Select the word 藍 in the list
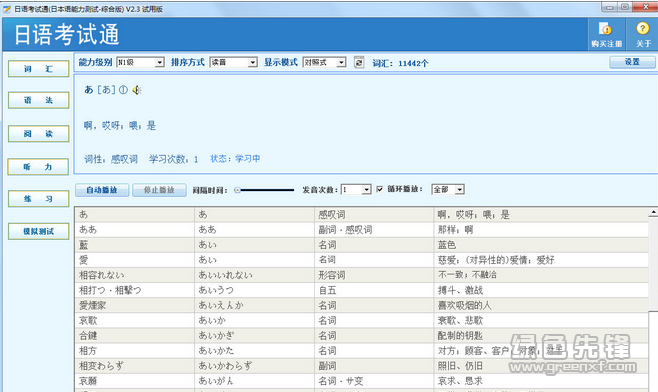 coord(84,245)
